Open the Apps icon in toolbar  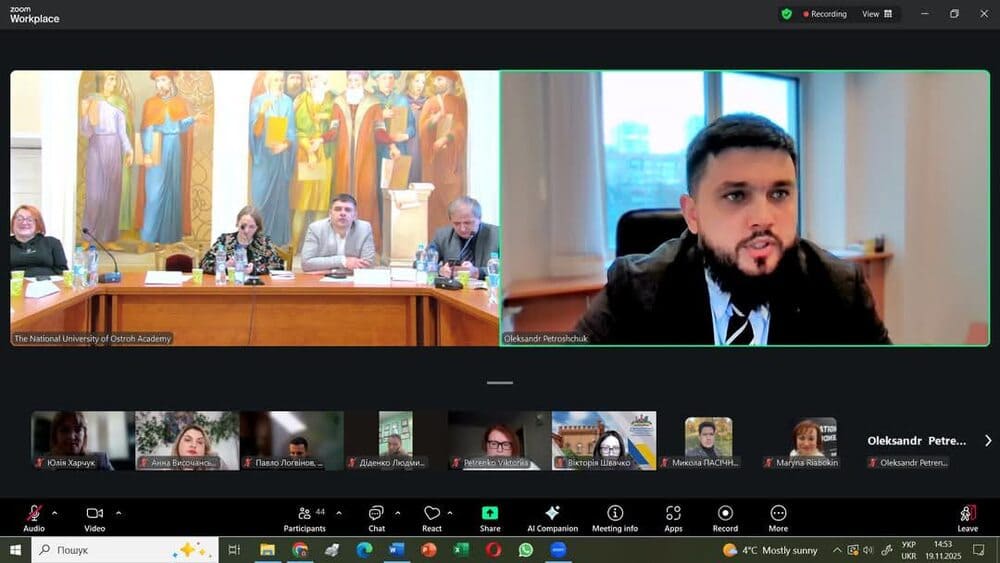click(673, 518)
